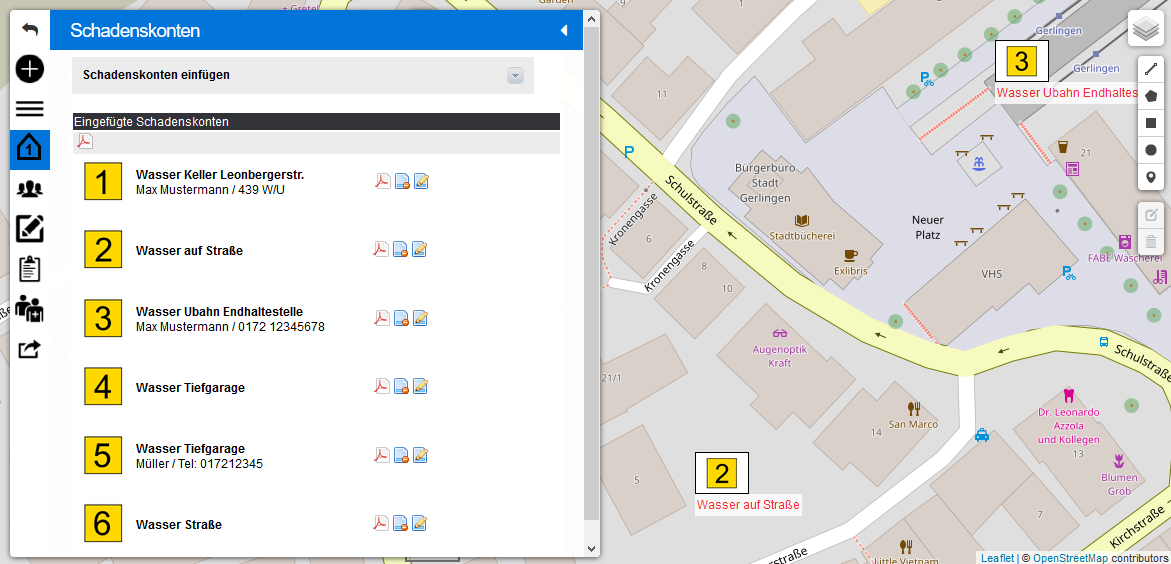1171x564 pixels.
Task: Export all Schadenskonten as PDF
Action: 85,142
